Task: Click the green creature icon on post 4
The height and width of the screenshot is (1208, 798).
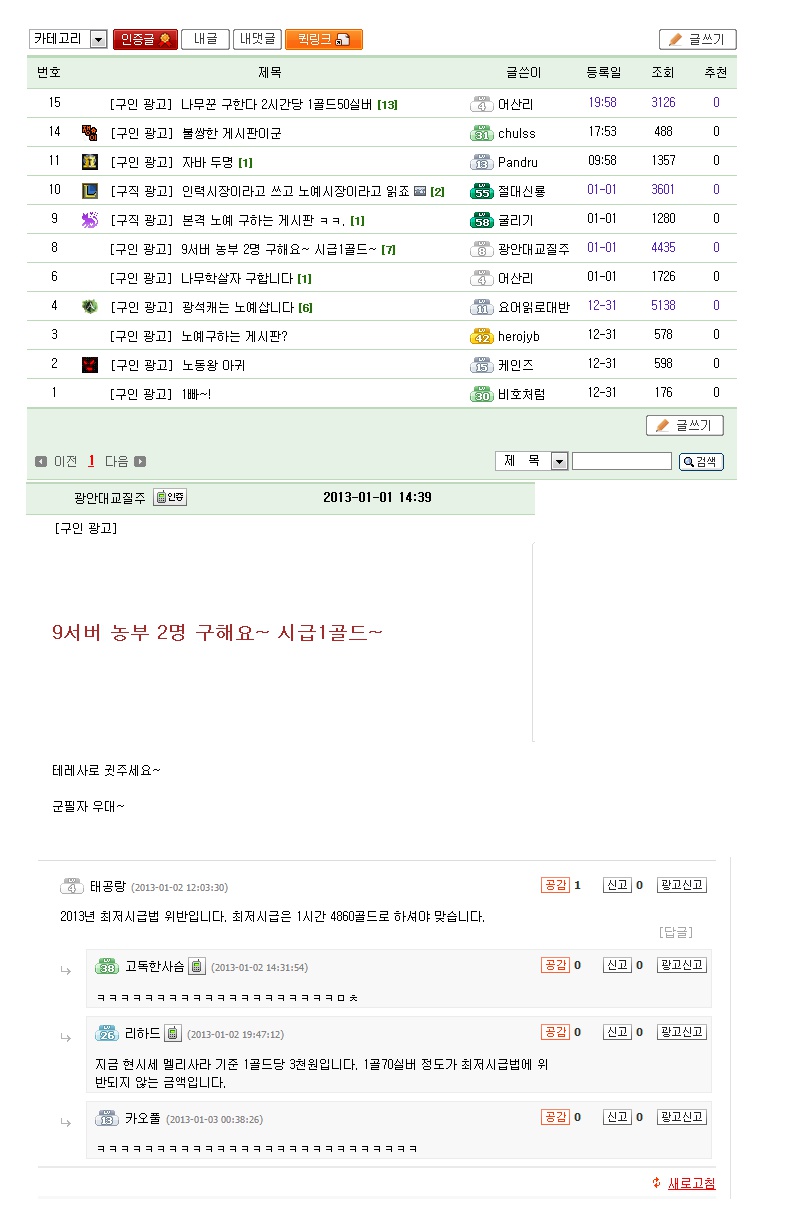Action: tap(89, 307)
